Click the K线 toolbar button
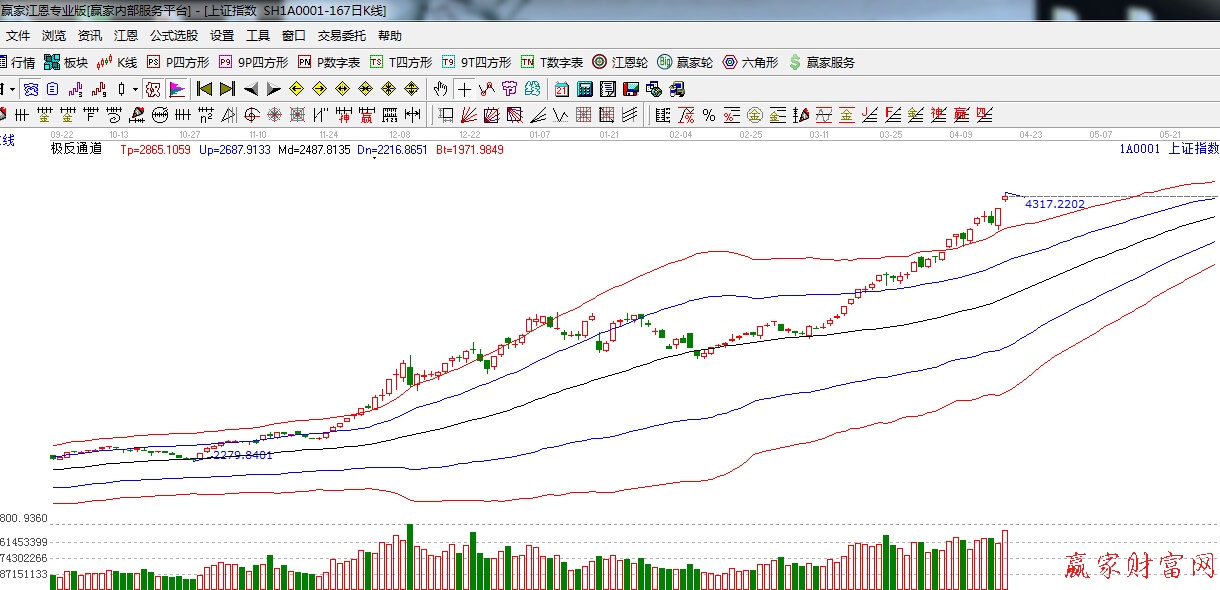1220x590 pixels. tap(117, 62)
